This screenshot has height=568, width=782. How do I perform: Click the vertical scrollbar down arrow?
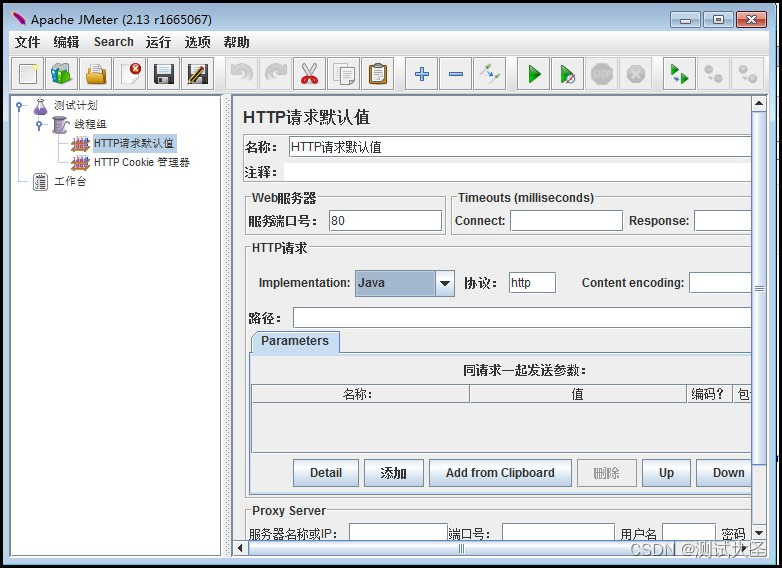(x=759, y=533)
